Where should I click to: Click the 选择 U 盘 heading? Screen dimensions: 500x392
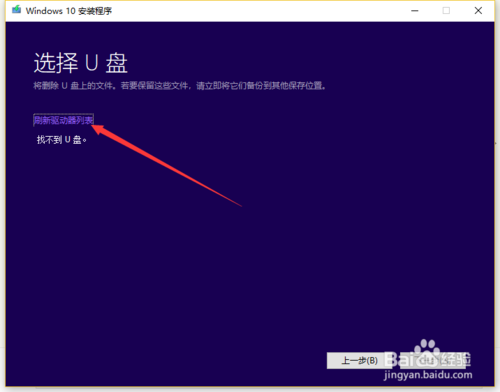click(81, 63)
